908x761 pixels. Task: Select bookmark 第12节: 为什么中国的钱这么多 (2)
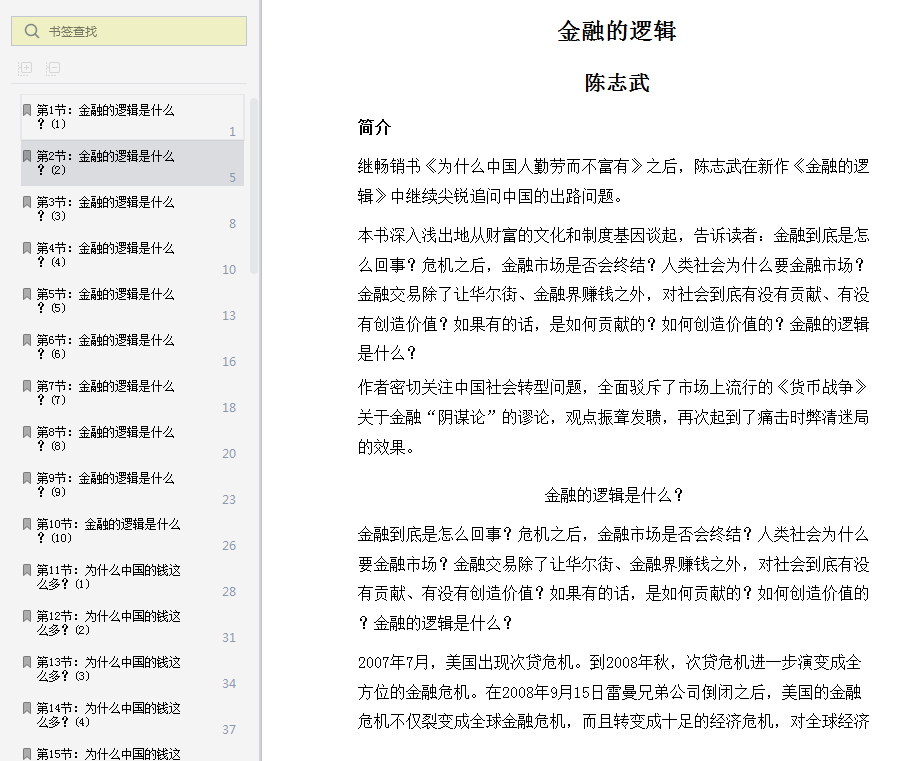click(132, 623)
